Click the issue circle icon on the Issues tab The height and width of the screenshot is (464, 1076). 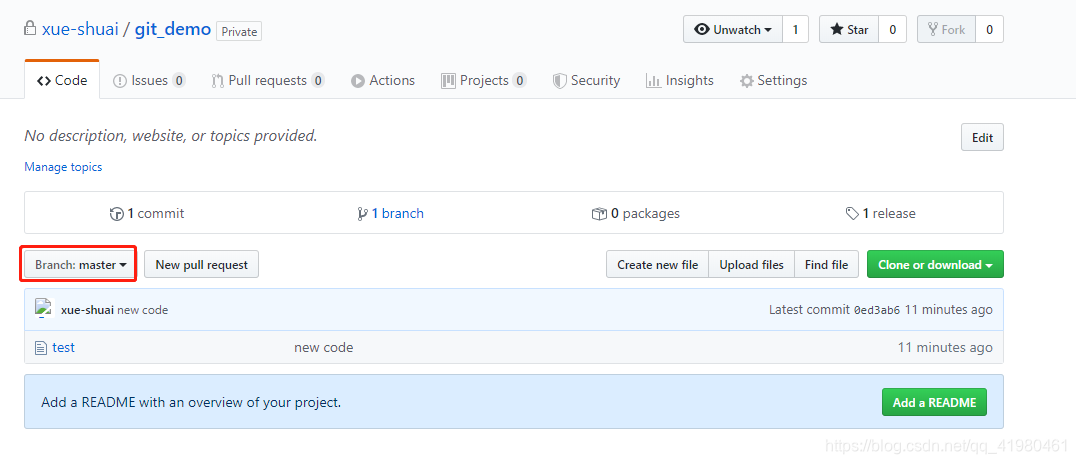[120, 81]
